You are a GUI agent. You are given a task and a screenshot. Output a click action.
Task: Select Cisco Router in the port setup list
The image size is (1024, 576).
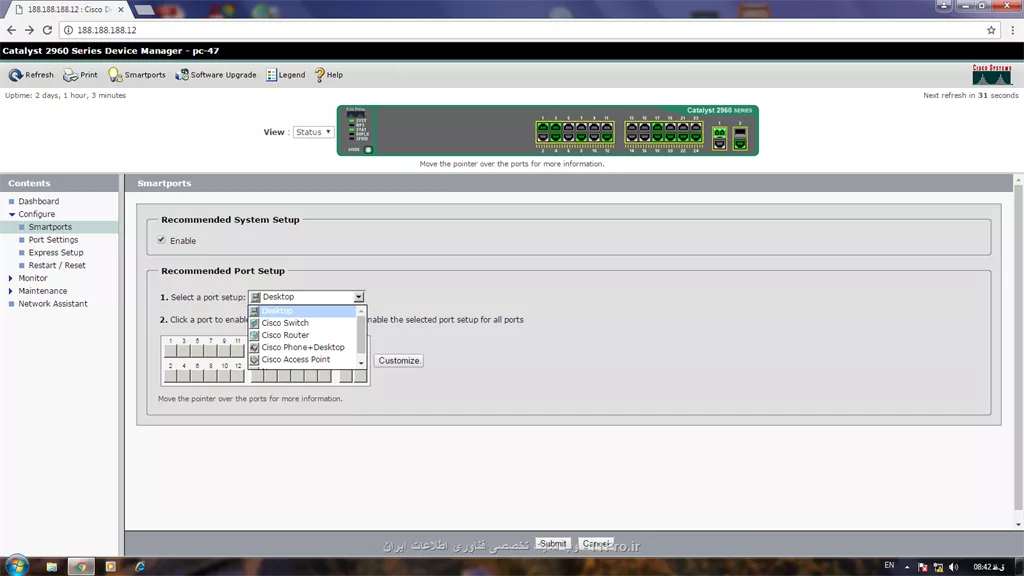pos(302,335)
